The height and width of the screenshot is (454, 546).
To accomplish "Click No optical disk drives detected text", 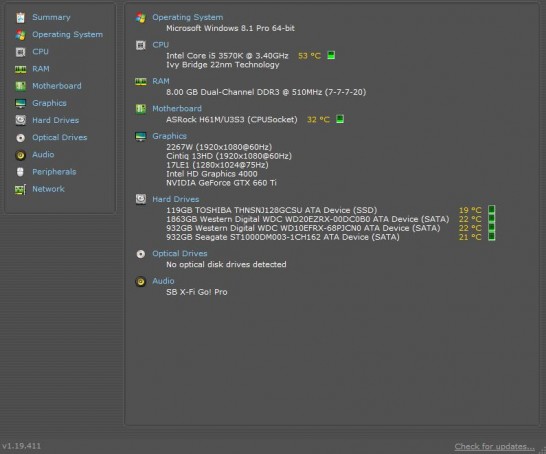I will (x=226, y=265).
